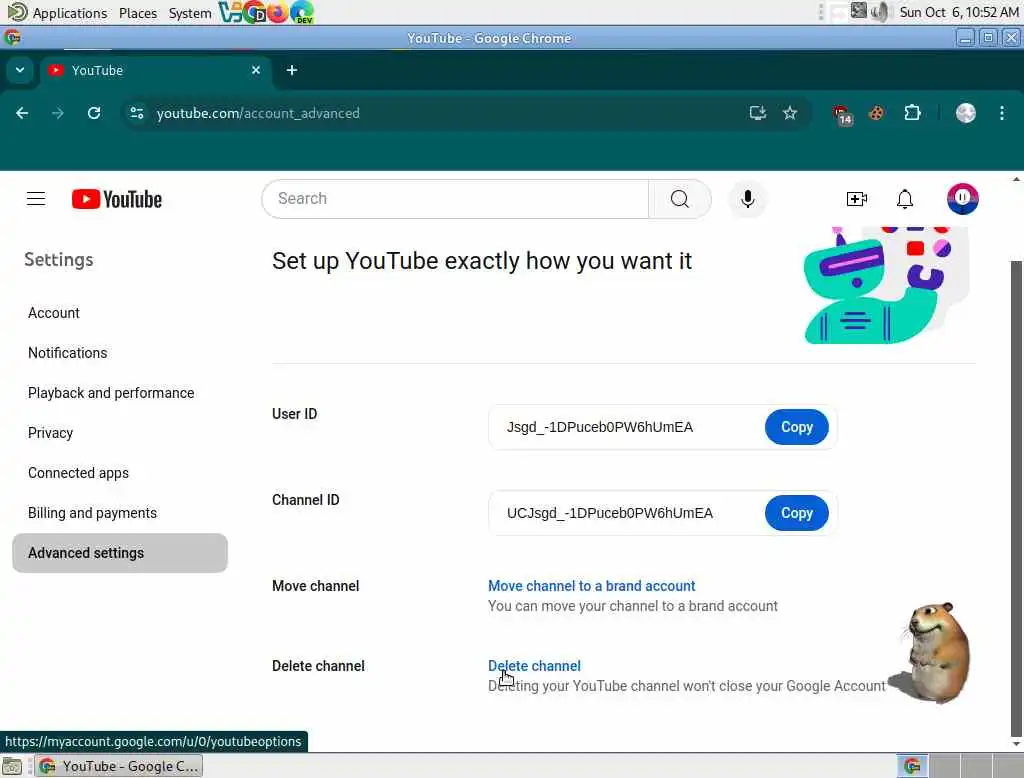Open Chrome three-dot menu

pyautogui.click(x=1002, y=113)
